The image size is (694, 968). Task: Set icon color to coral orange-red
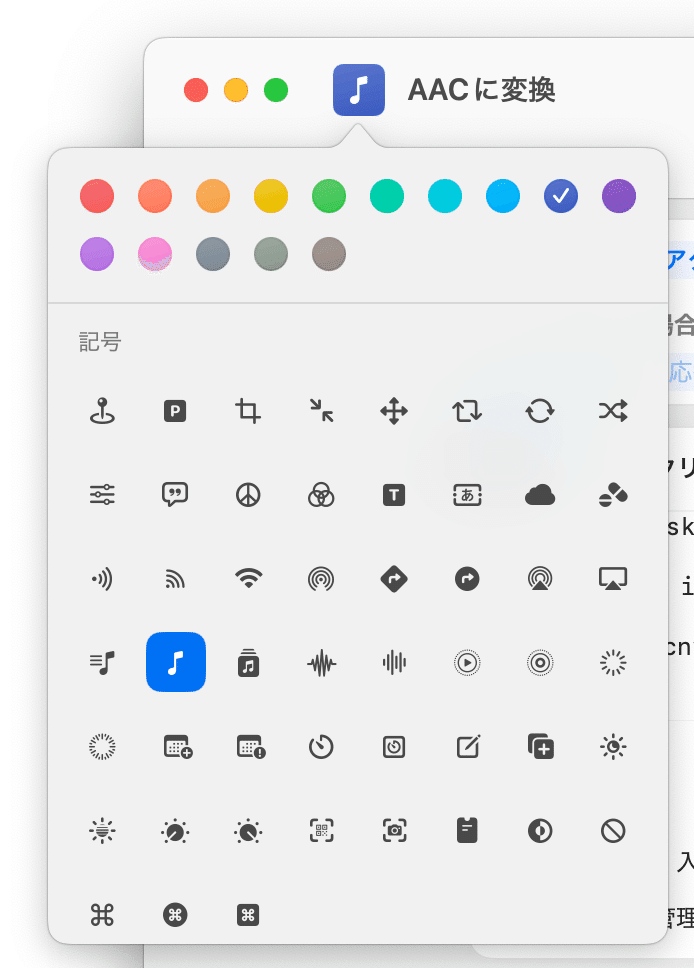pyautogui.click(x=155, y=196)
